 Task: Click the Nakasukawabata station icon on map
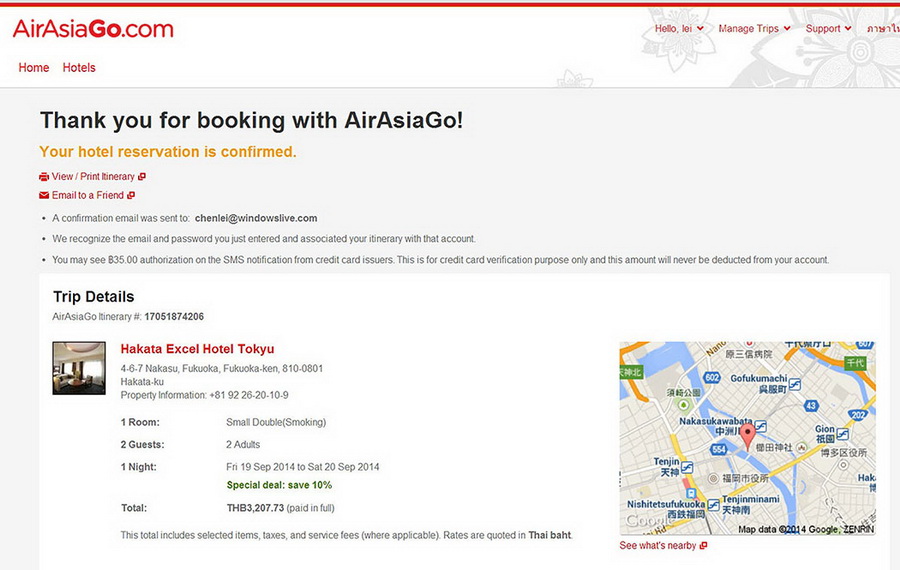(760, 425)
